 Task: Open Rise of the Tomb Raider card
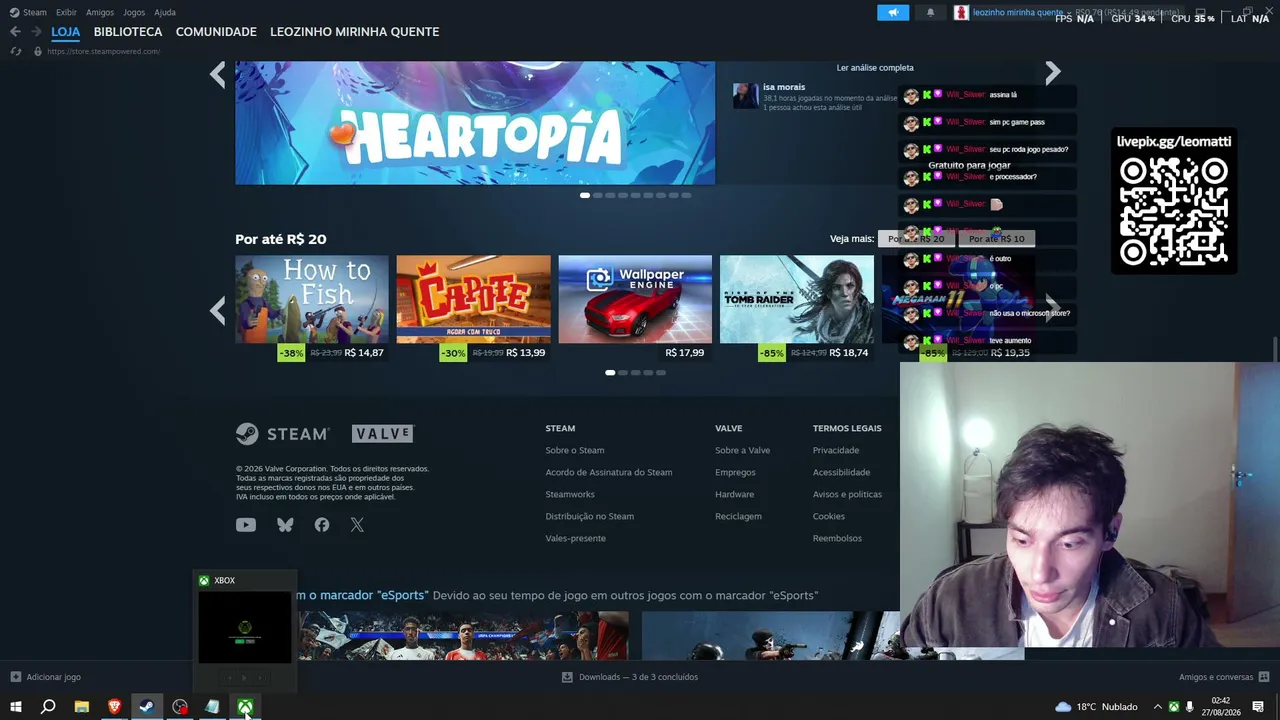point(797,308)
